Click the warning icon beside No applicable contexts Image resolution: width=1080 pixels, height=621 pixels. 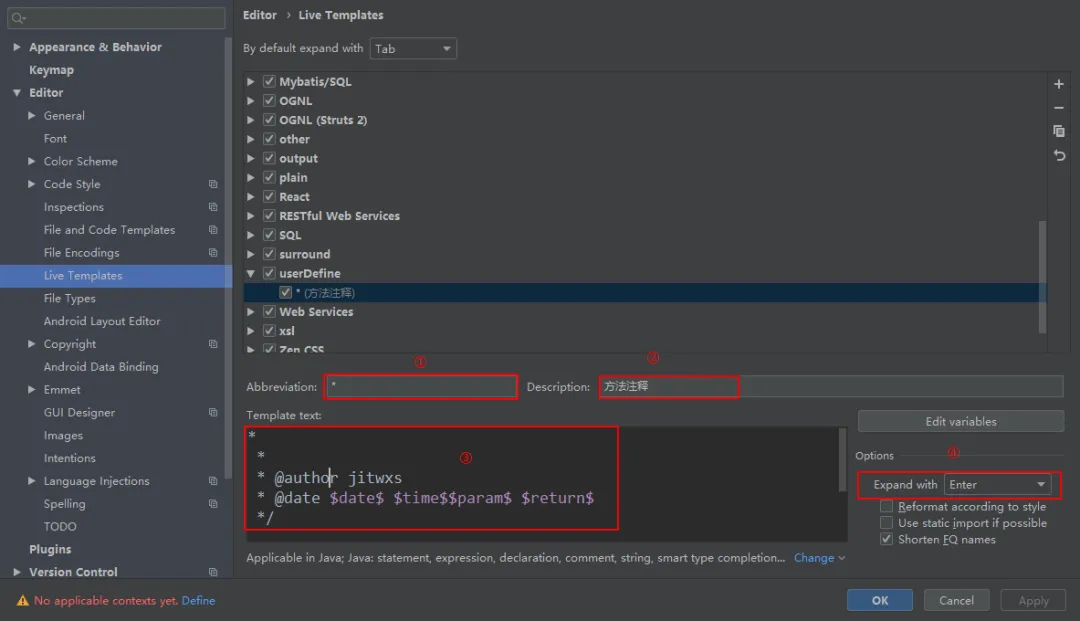click(23, 601)
